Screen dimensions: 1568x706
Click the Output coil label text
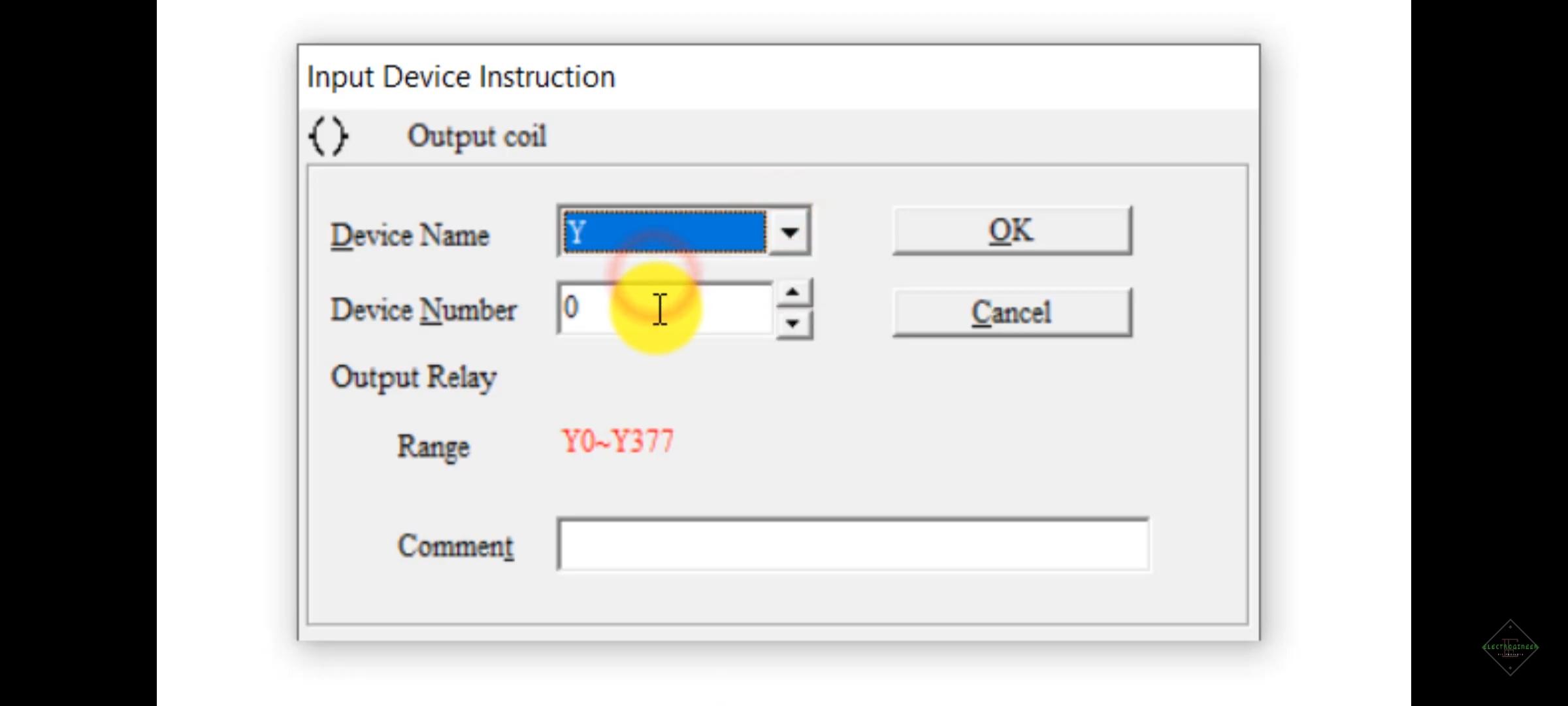pos(476,137)
